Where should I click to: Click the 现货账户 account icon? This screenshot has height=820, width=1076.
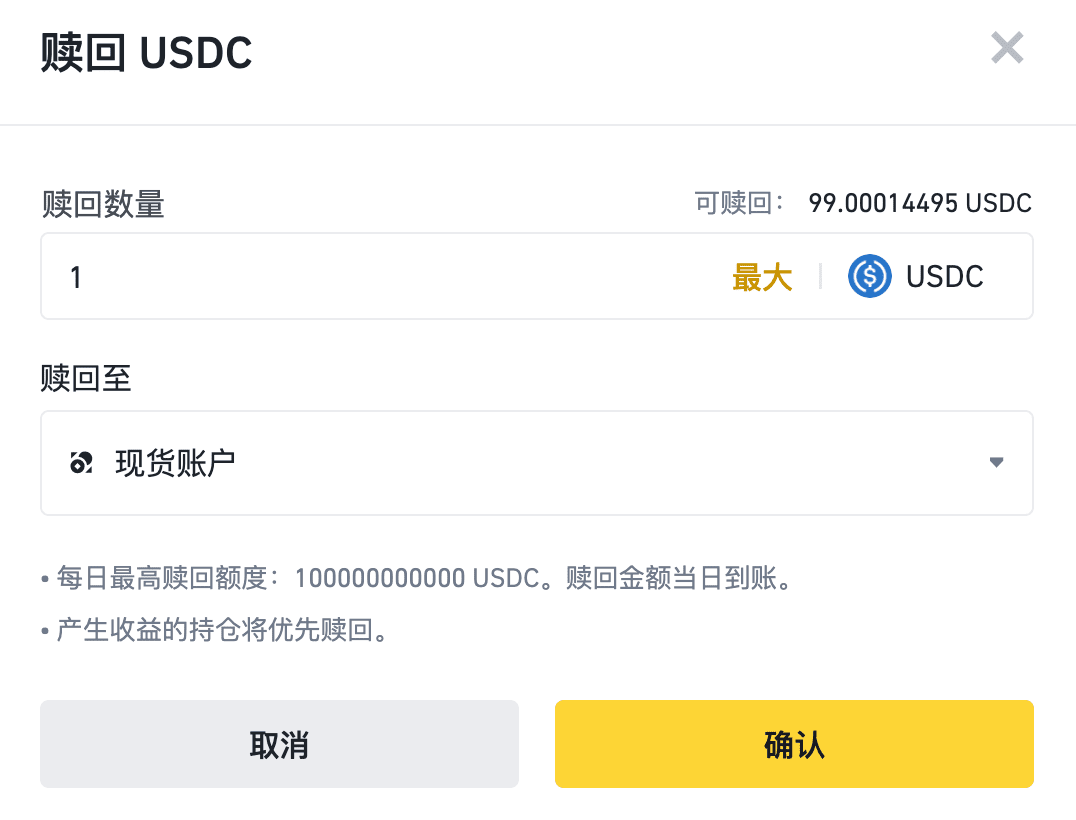click(81, 463)
